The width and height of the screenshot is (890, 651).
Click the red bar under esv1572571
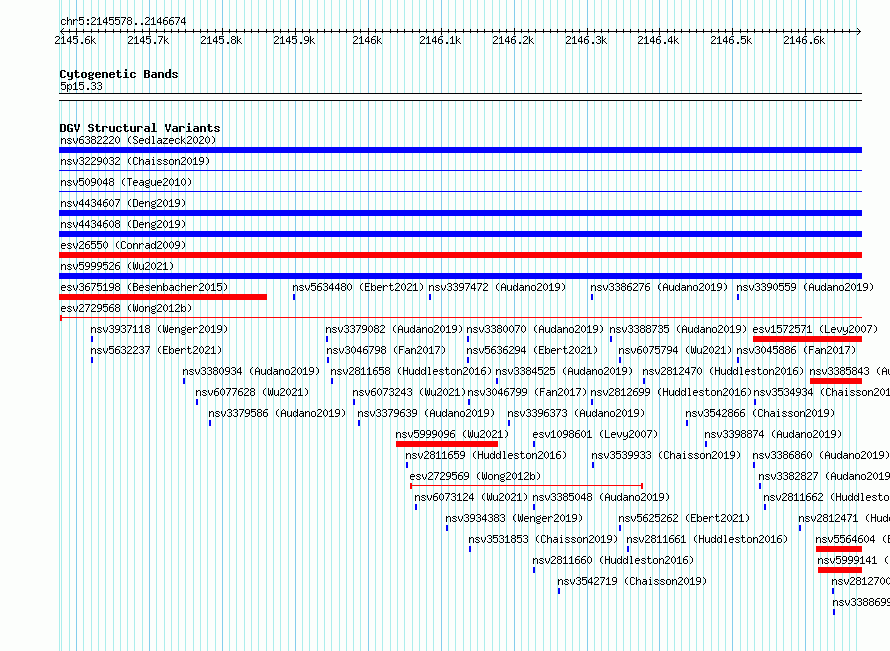808,339
